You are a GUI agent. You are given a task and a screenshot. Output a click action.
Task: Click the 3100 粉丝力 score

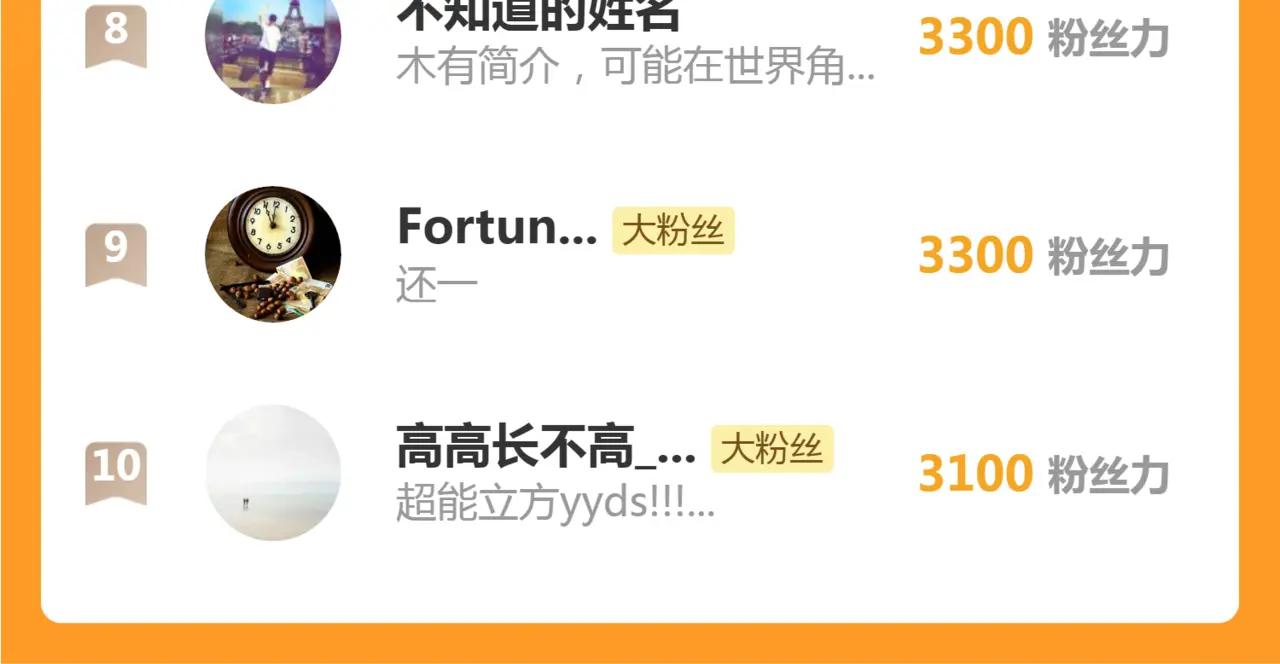coord(1043,474)
